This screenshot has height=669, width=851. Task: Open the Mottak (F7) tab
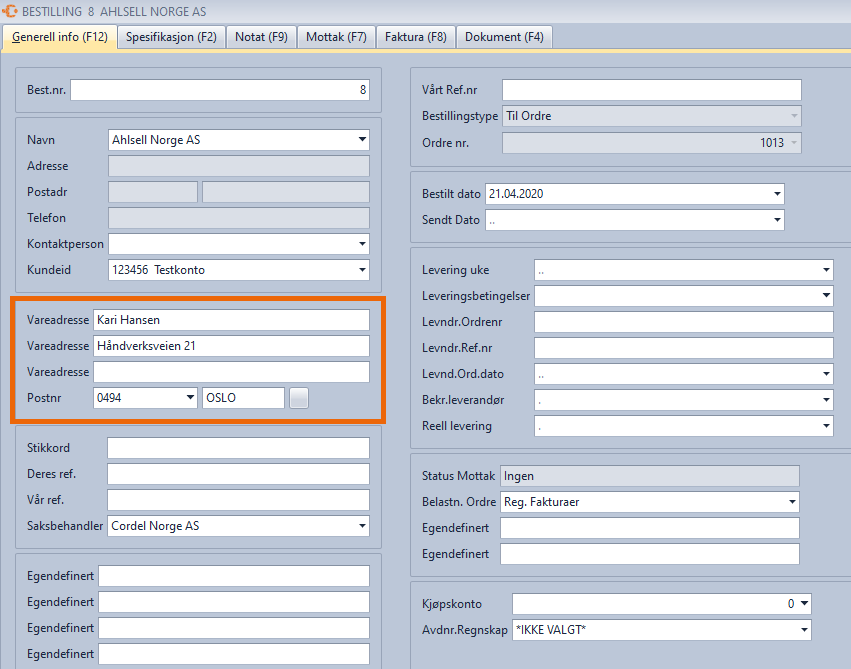click(x=335, y=37)
